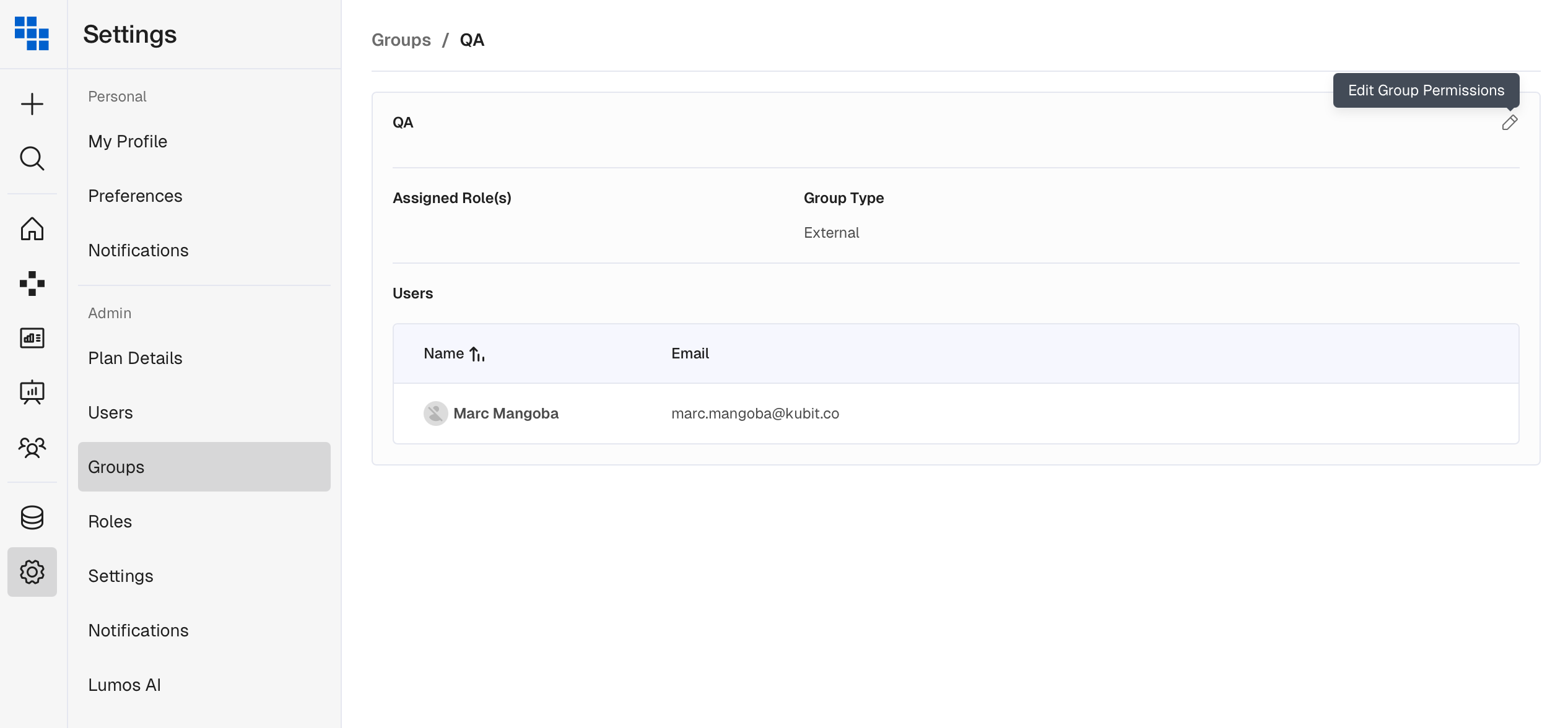Go to Lumos AI settings

coord(124,685)
